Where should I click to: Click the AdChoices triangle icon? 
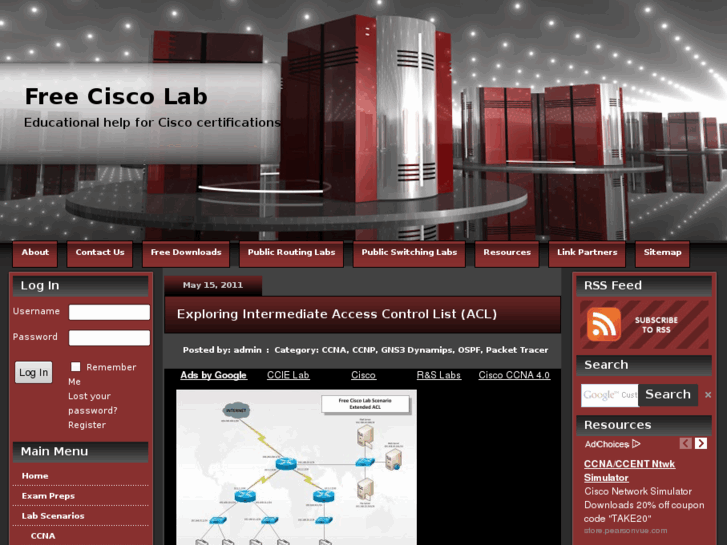[x=636, y=444]
